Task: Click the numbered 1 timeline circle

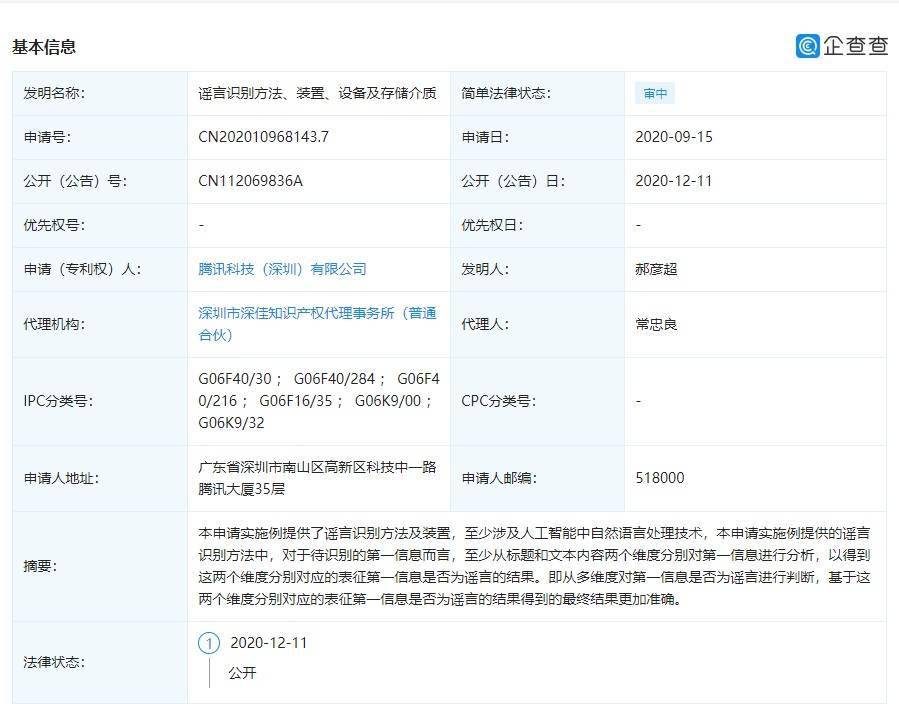Action: tap(209, 643)
